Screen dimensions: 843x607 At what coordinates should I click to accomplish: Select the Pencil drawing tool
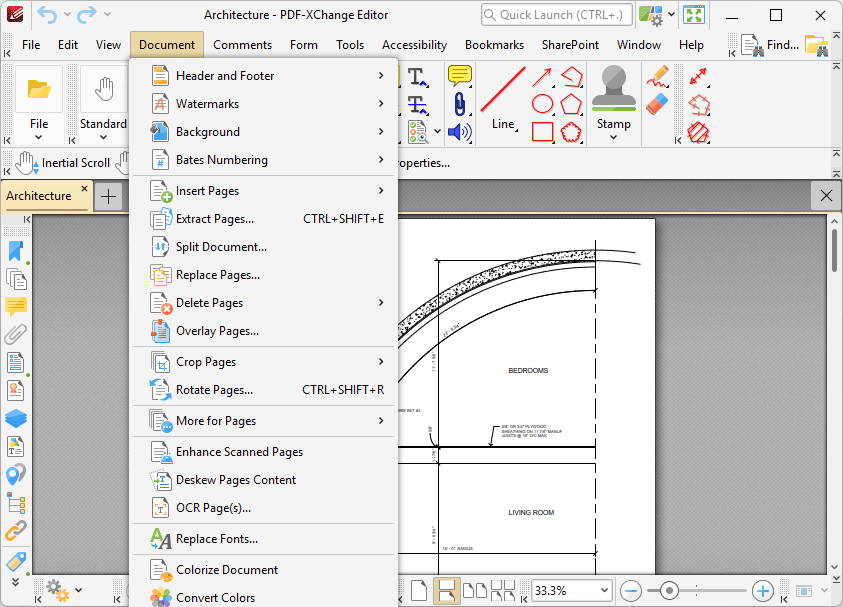656,77
